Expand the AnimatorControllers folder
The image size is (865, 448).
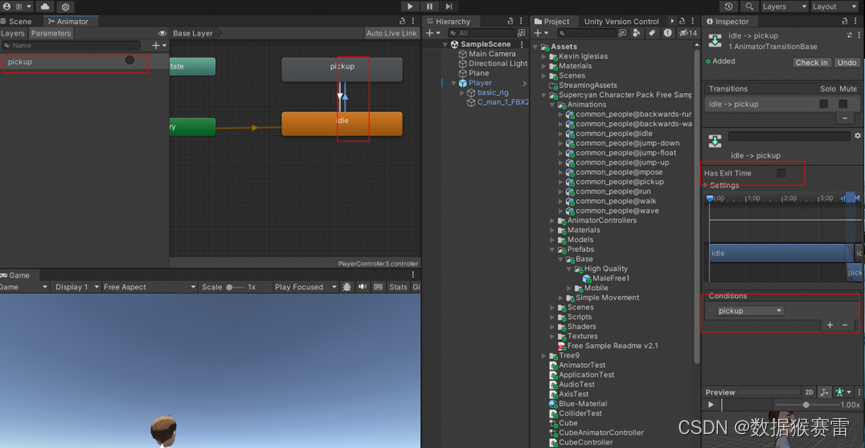[553, 220]
